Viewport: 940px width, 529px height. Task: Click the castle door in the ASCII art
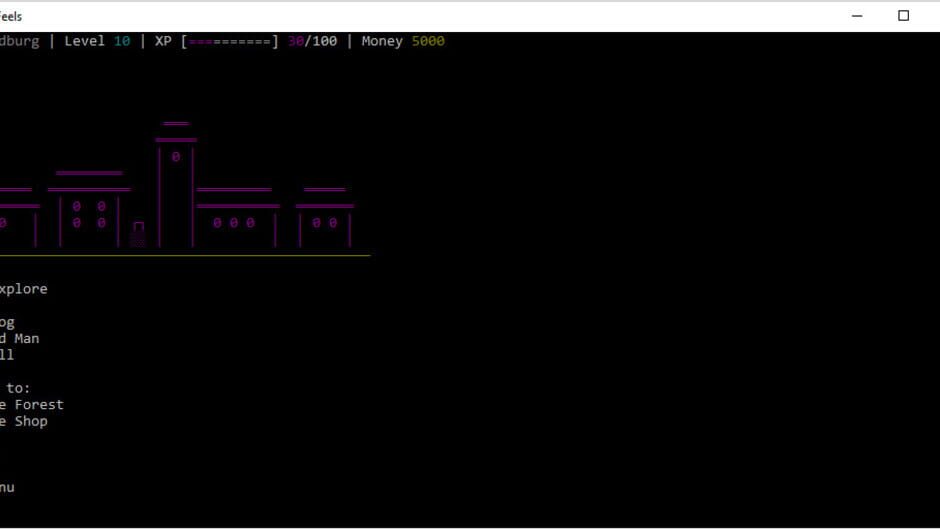click(139, 234)
